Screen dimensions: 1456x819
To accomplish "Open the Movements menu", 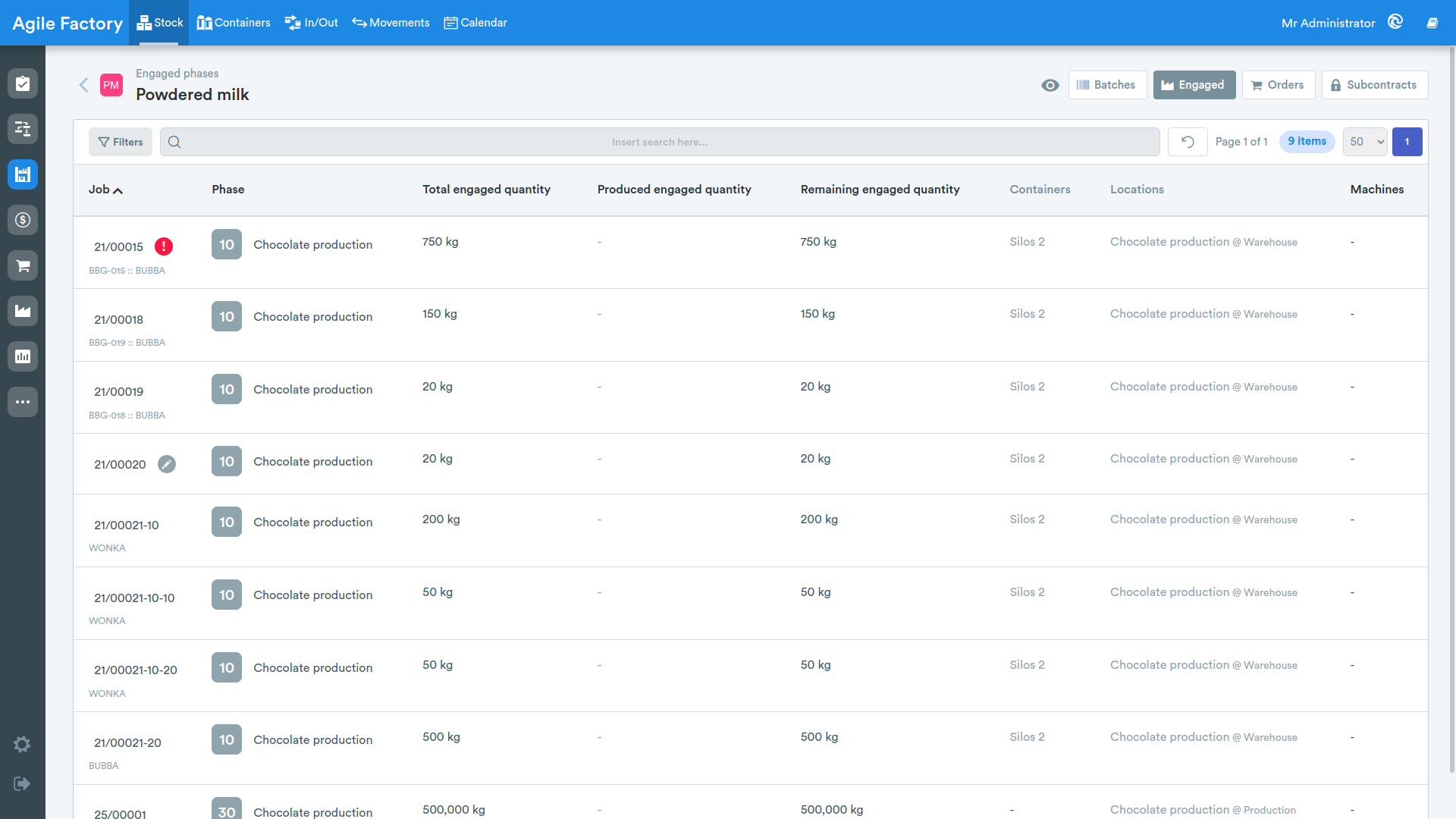I will coord(391,23).
